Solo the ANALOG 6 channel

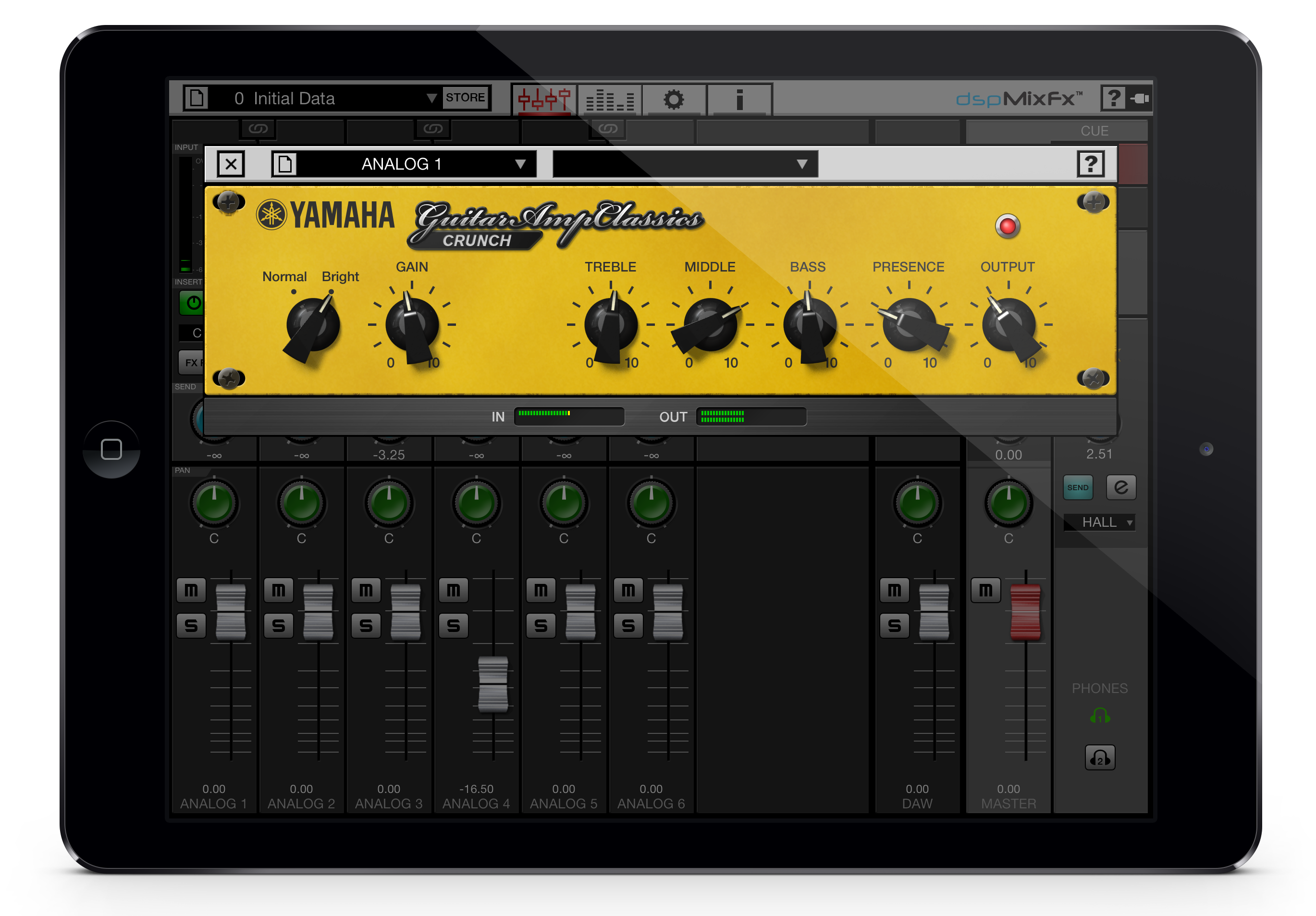628,625
